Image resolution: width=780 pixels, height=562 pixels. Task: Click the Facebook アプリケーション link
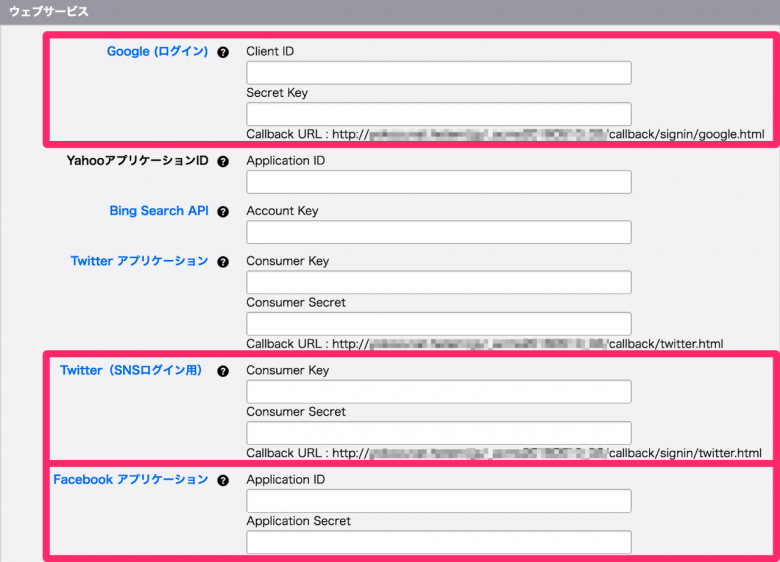(x=130, y=480)
